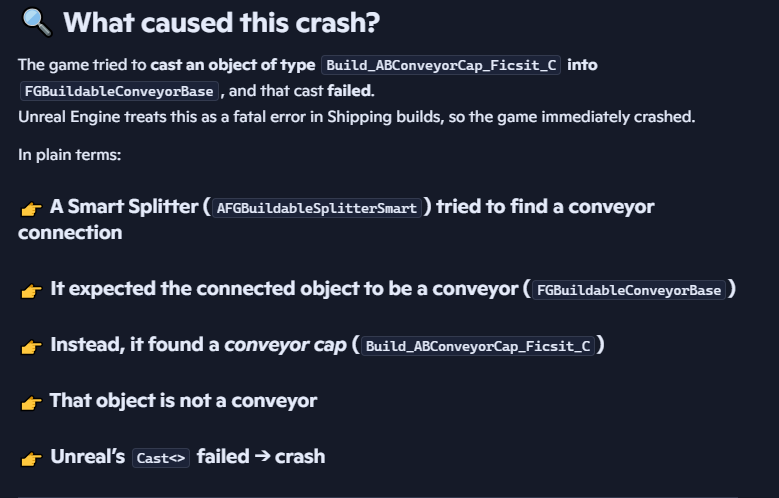Click the Cast<> code snippet
The image size is (779, 498).
161,458
